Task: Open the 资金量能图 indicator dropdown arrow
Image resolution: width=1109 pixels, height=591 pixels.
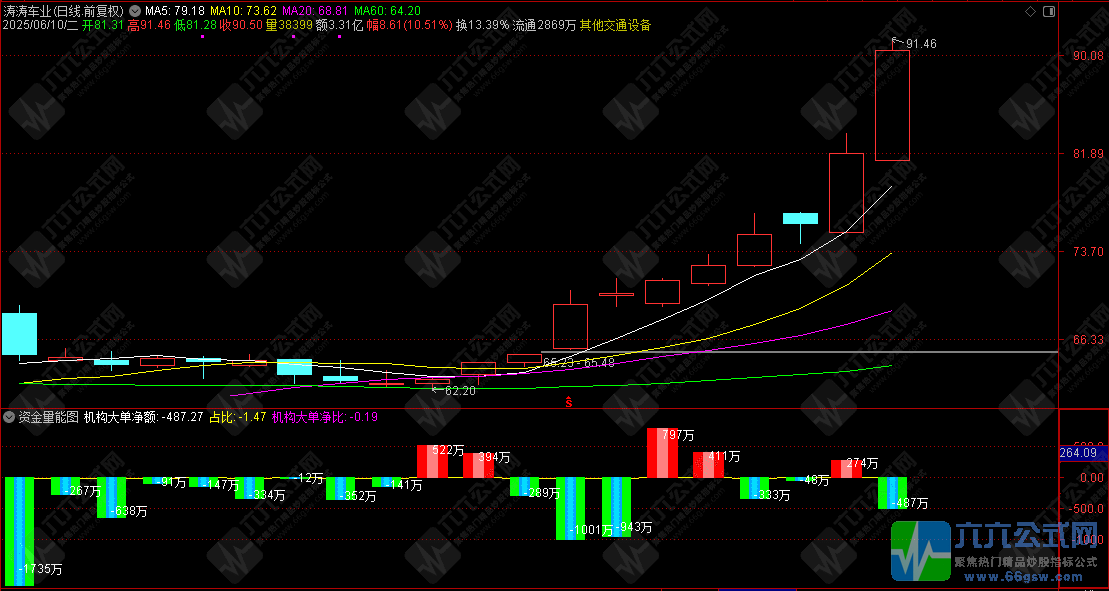Action: tap(9, 417)
